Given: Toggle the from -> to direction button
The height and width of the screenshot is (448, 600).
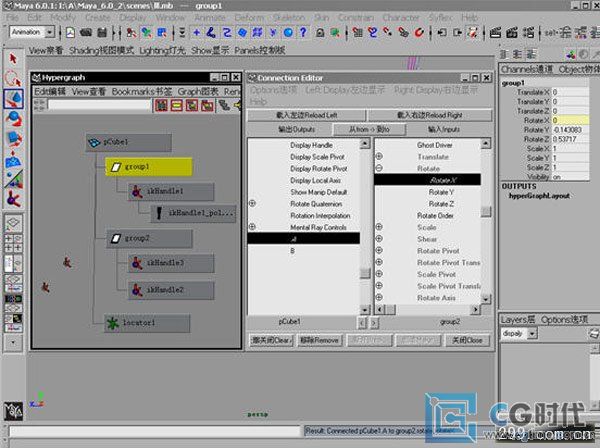Looking at the screenshot, I should point(369,130).
